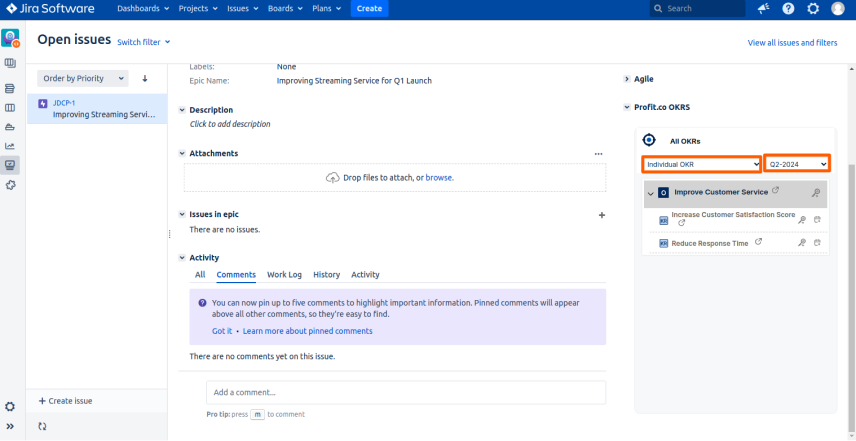Open external link for Reduce Response Time
Viewport: 856px width, 441px height.
pos(758,242)
